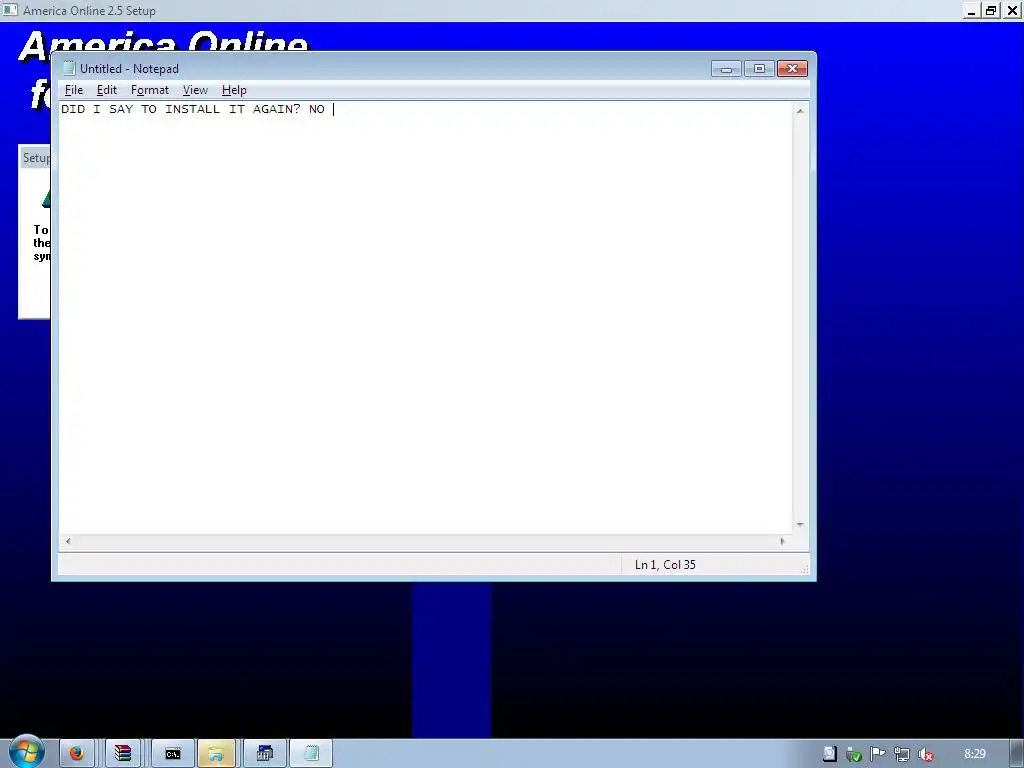Click the muted volume speaker tray icon
The image size is (1024, 768).
925,754
